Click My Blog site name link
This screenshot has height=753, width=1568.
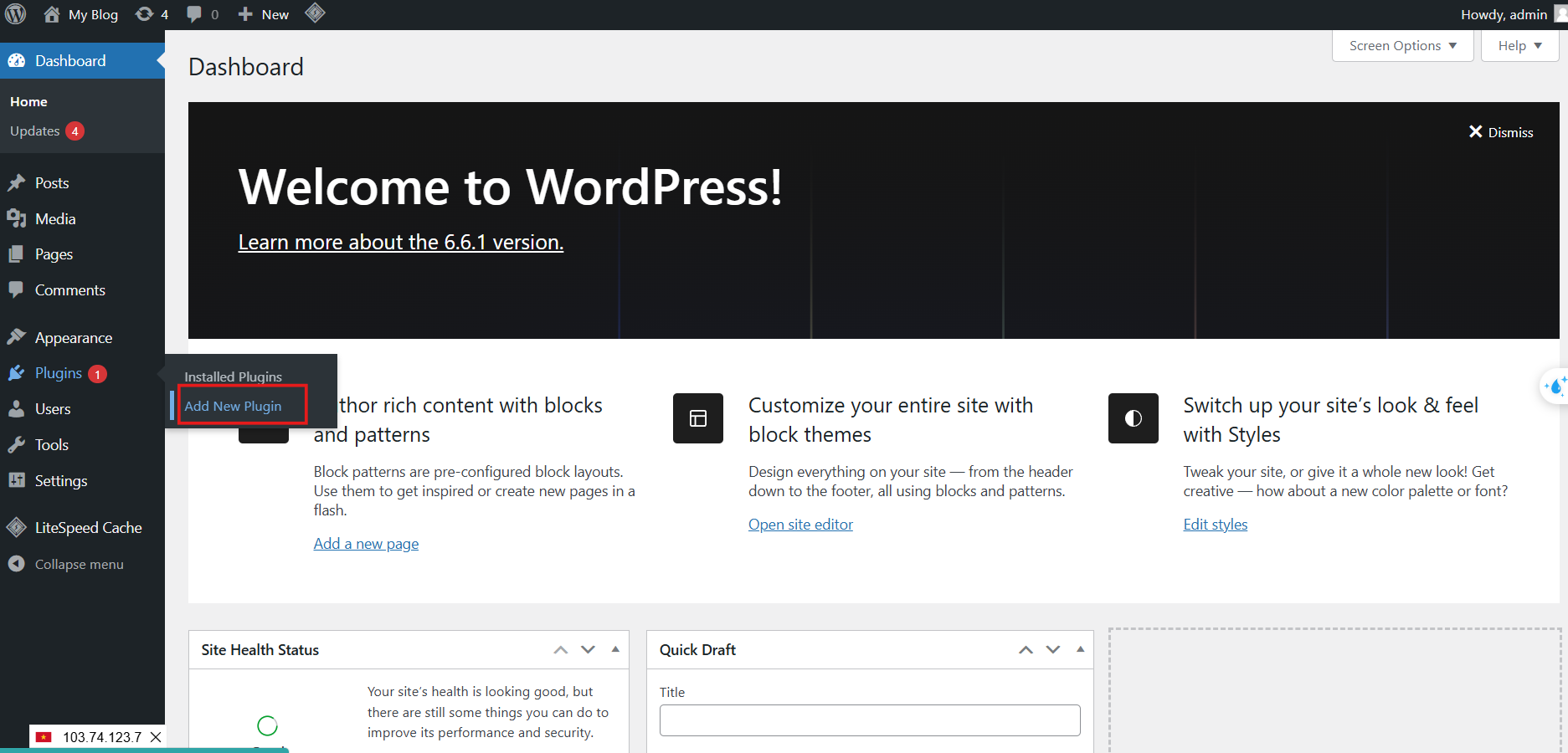93,14
